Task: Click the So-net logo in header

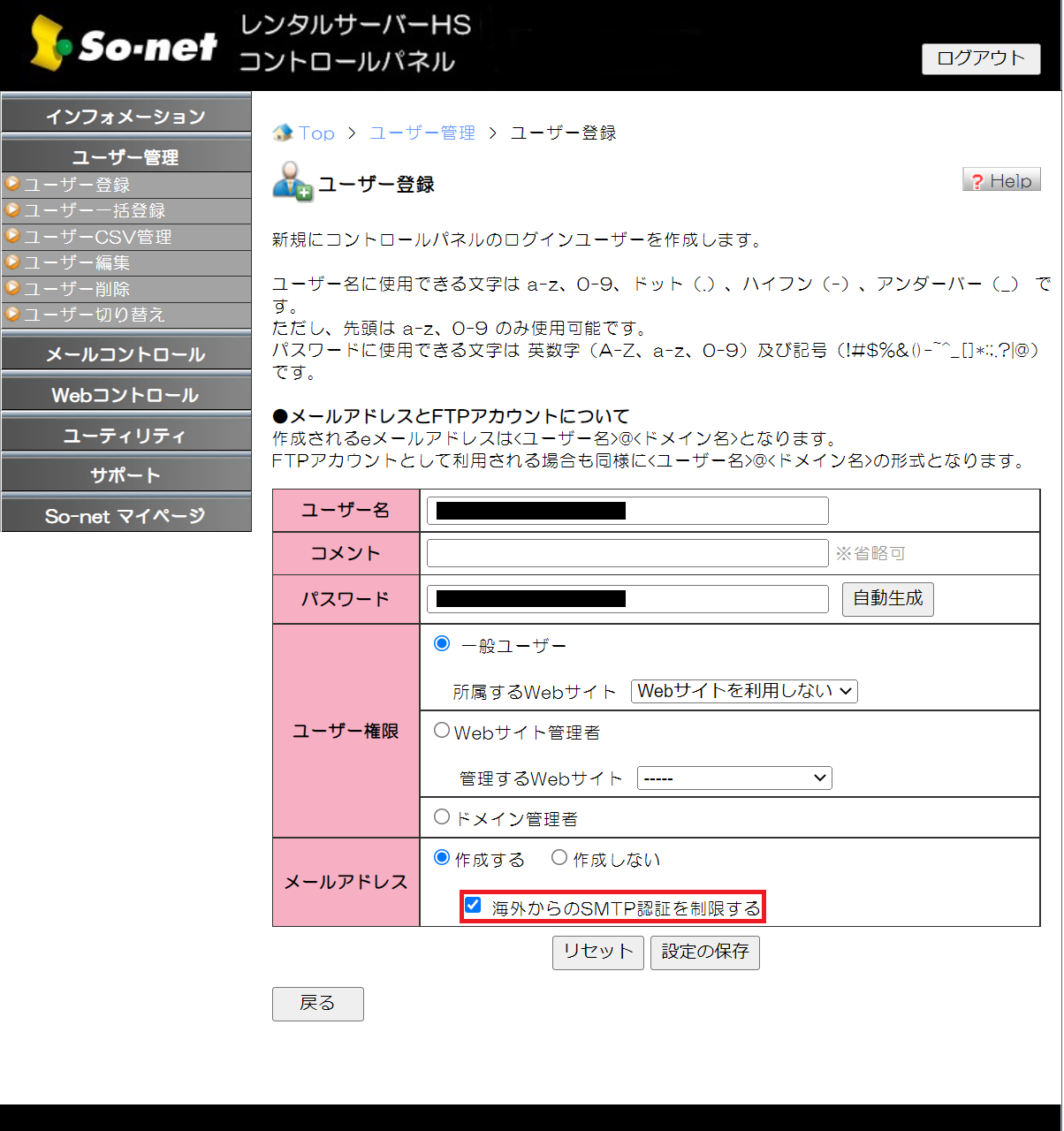Action: click(124, 44)
